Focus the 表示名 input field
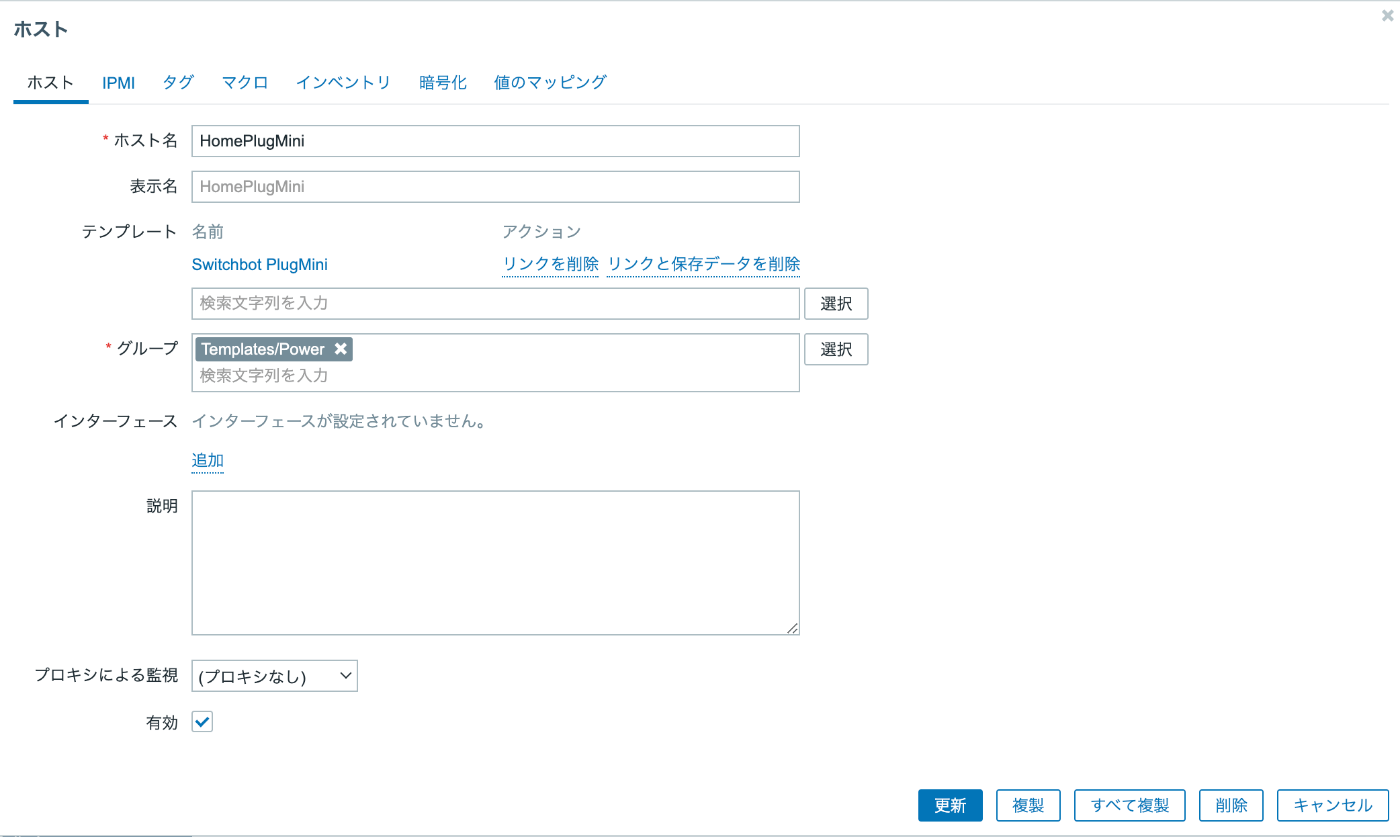The width and height of the screenshot is (1400, 837). [496, 186]
